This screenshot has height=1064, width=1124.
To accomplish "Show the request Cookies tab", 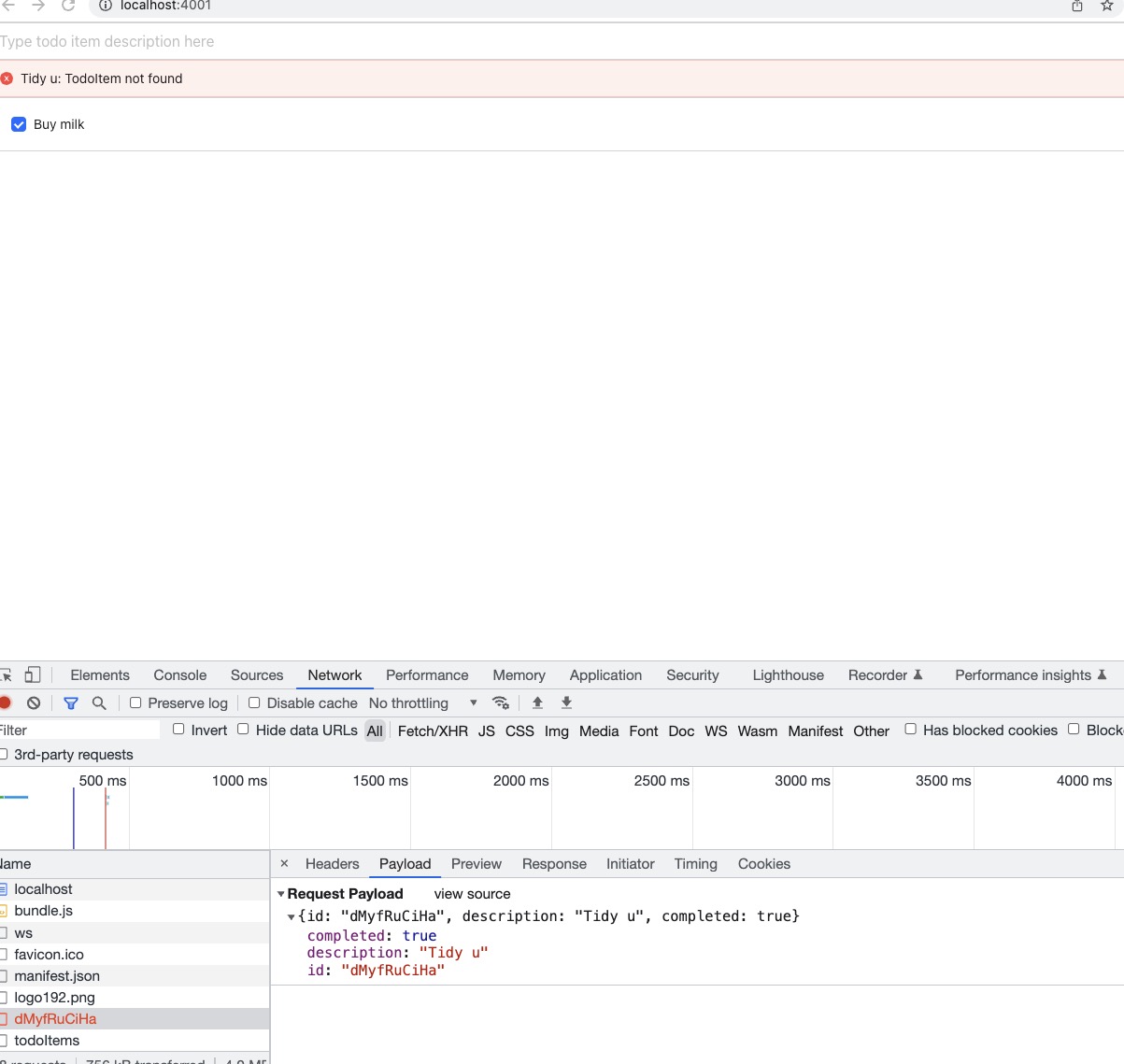I will 764,864.
